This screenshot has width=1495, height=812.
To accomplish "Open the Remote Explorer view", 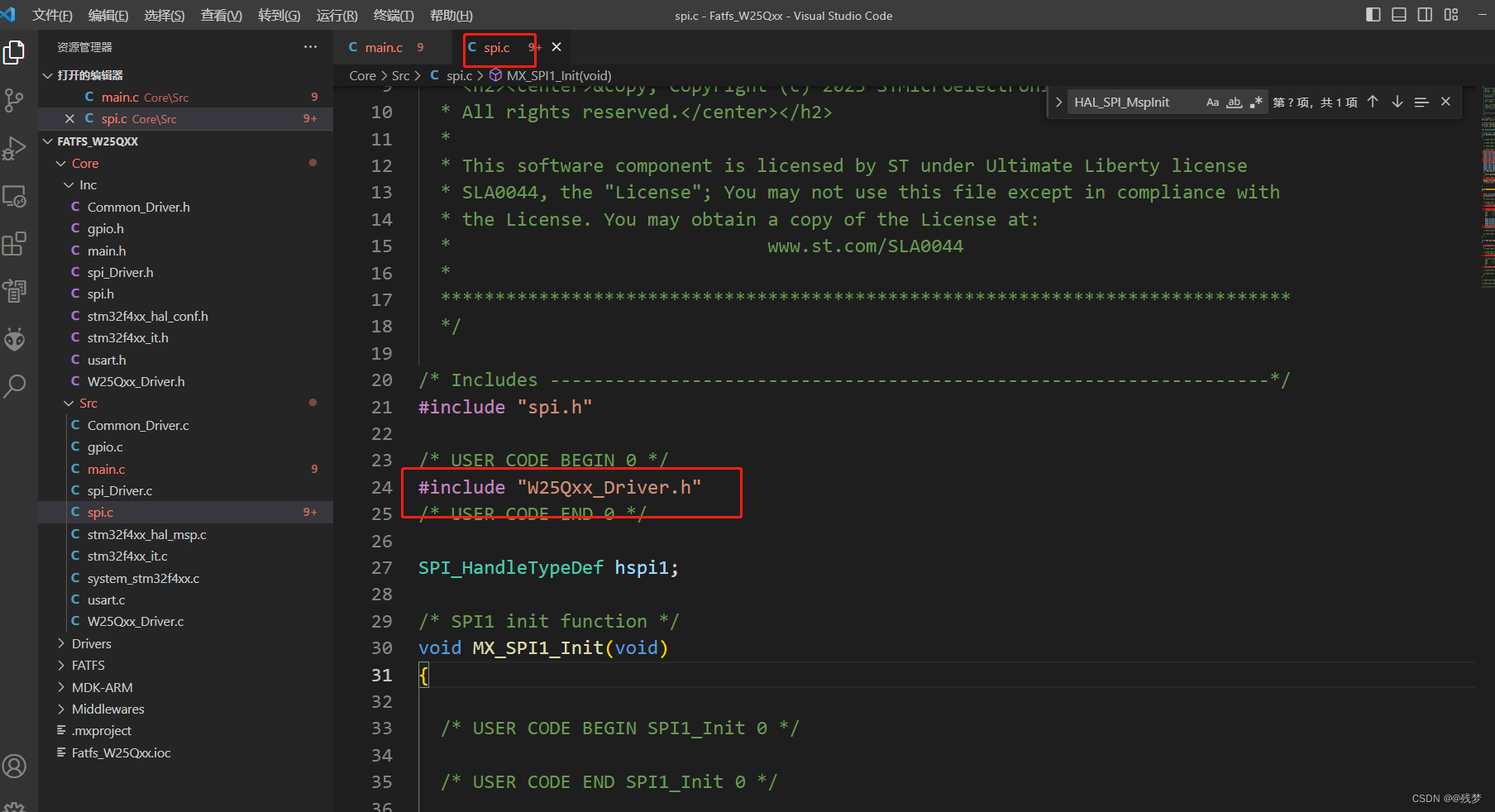I will pos(14,196).
